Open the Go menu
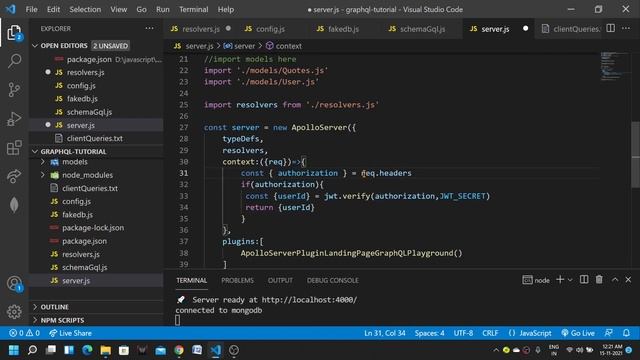This screenshot has height=360, width=640. point(141,9)
